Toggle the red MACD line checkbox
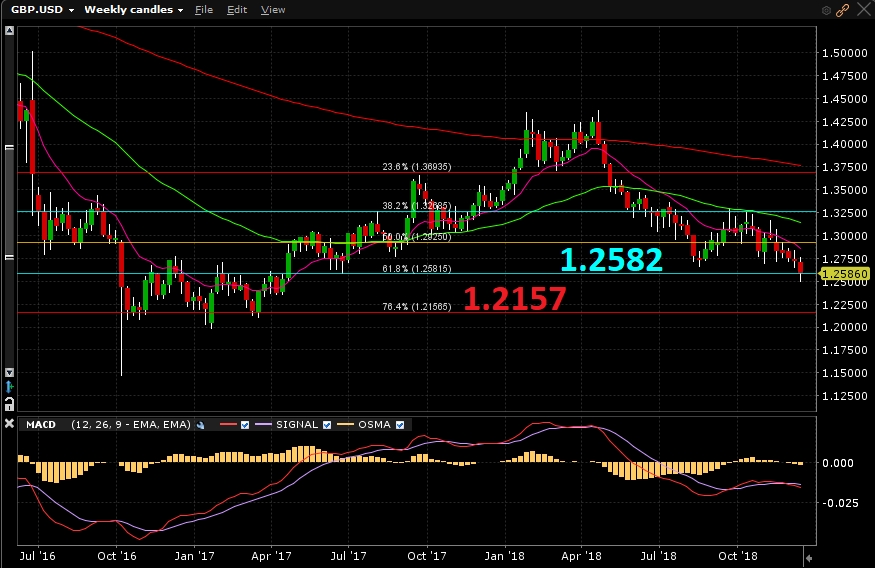The width and height of the screenshot is (875, 568). pyautogui.click(x=245, y=425)
